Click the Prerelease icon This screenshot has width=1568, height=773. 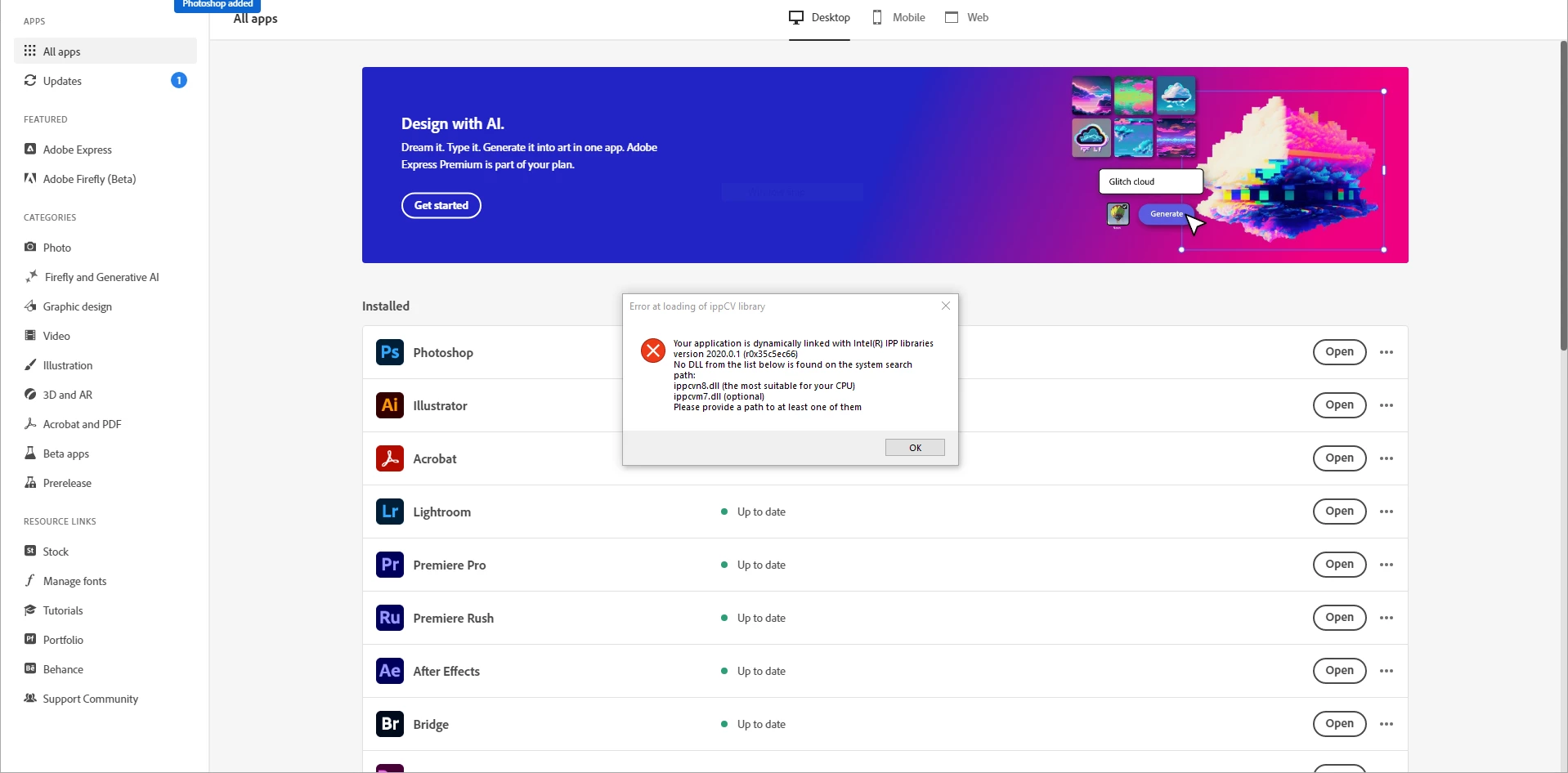(30, 482)
